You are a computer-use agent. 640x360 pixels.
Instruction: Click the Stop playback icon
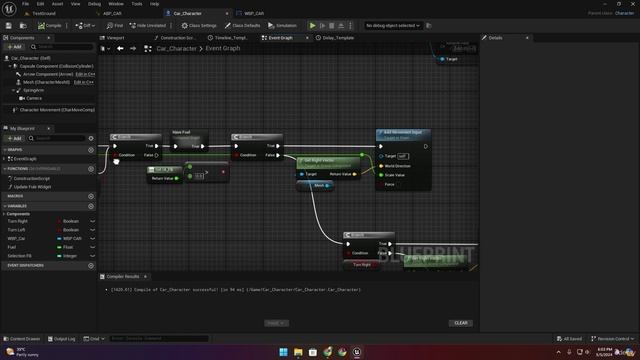[x=332, y=26]
